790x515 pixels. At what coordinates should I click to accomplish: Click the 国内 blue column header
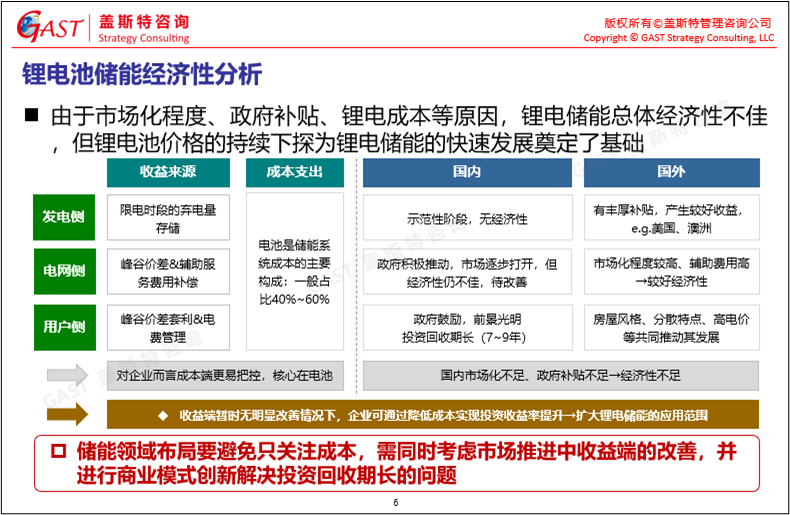467,172
